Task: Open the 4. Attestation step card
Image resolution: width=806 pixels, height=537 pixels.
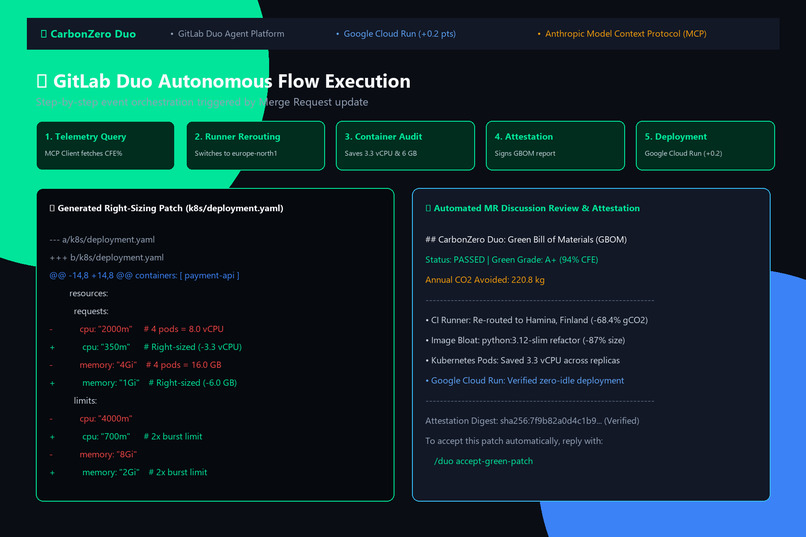Action: pos(555,145)
